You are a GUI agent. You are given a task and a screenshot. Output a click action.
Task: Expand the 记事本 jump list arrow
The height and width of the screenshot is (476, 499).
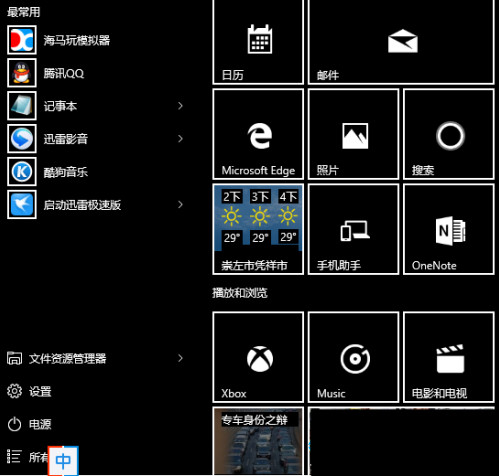(x=180, y=106)
